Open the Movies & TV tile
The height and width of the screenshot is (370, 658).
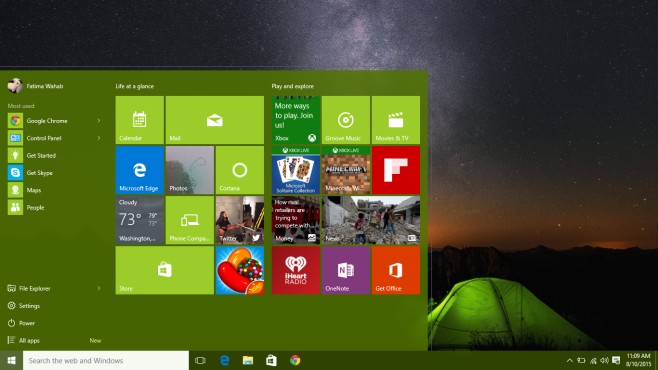[396, 120]
